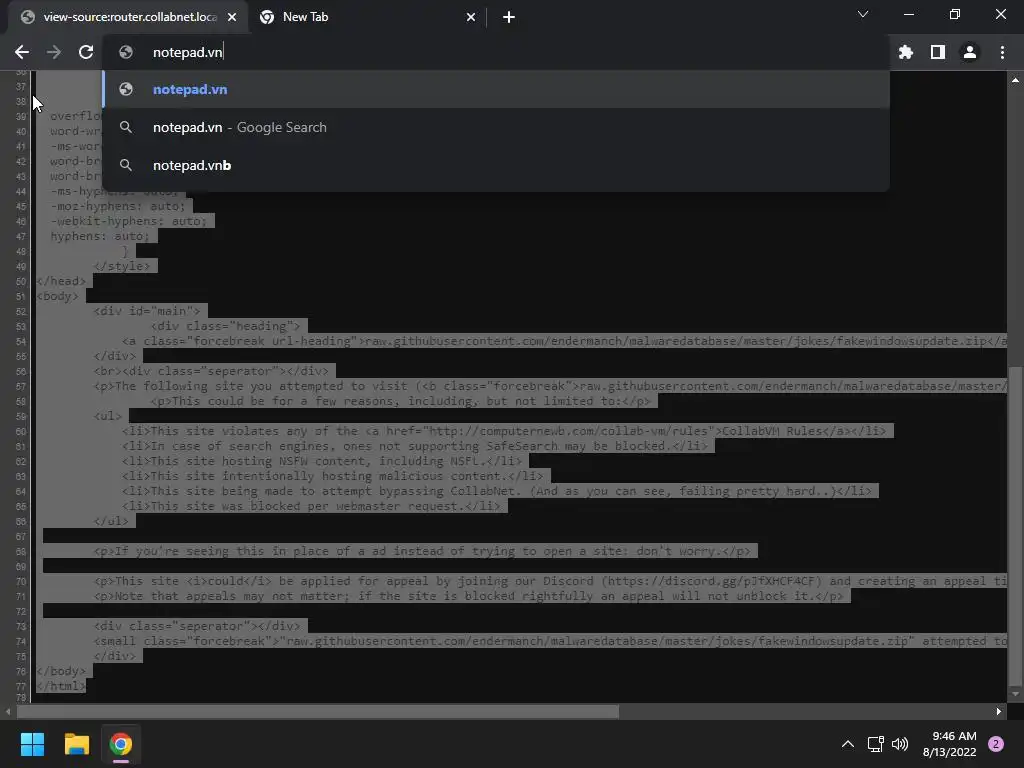Click line 68 'If you're seeing this' paragraph
This screenshot has height=768, width=1024.
[423, 551]
